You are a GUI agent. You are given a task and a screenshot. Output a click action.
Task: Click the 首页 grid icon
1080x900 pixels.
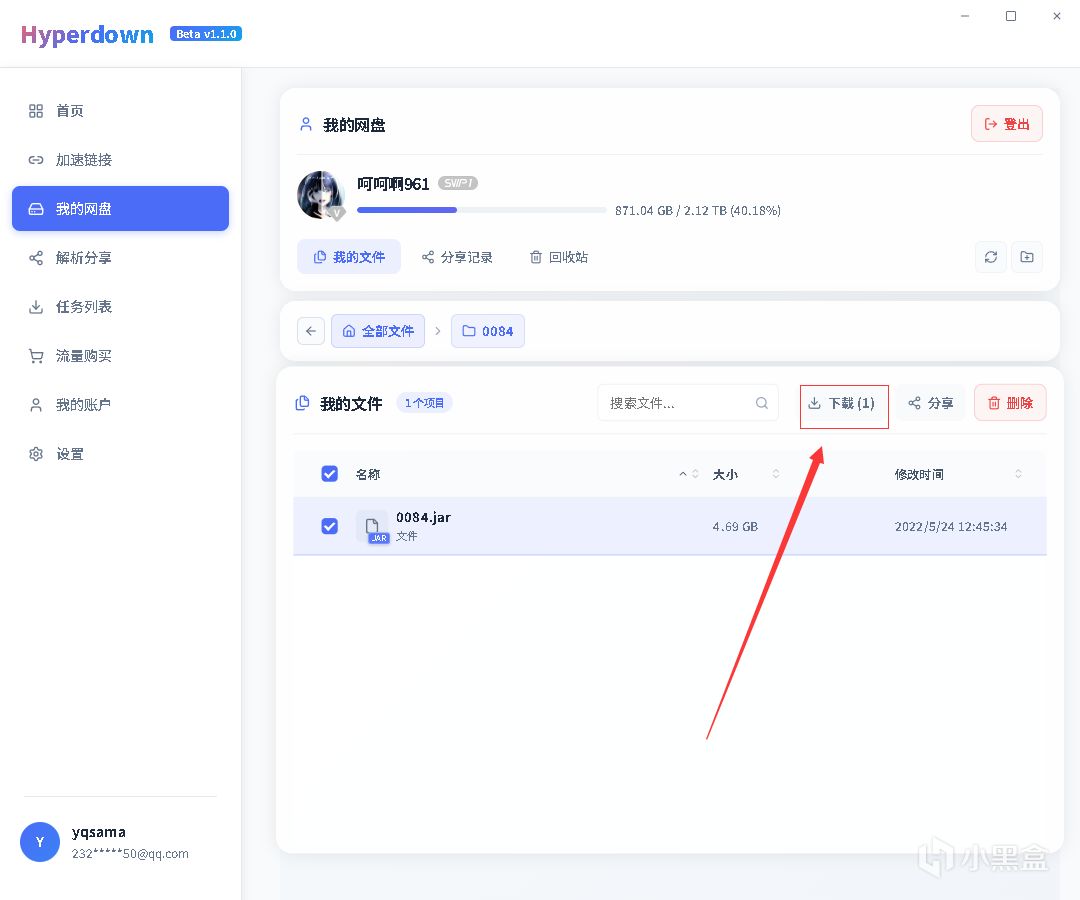36,111
